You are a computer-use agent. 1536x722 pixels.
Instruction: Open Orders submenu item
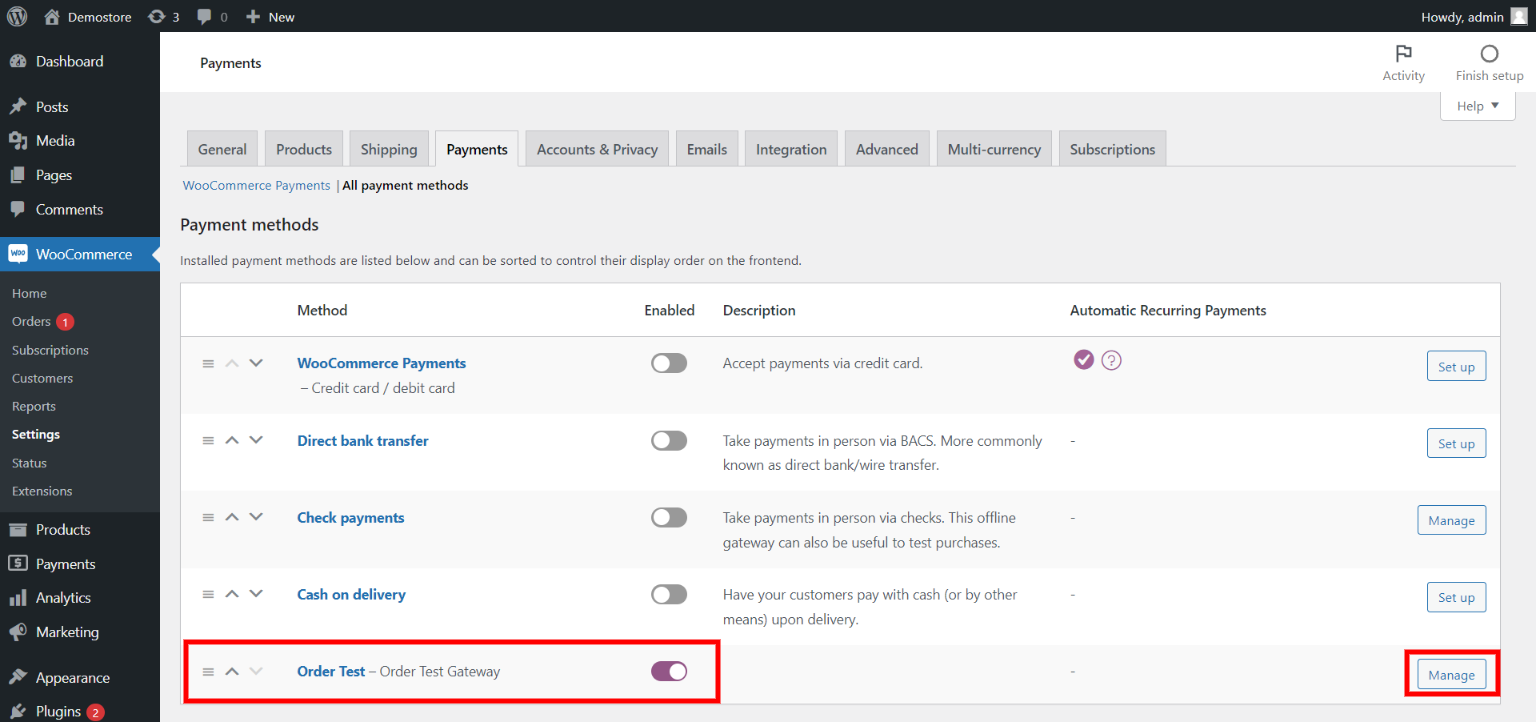pos(31,321)
